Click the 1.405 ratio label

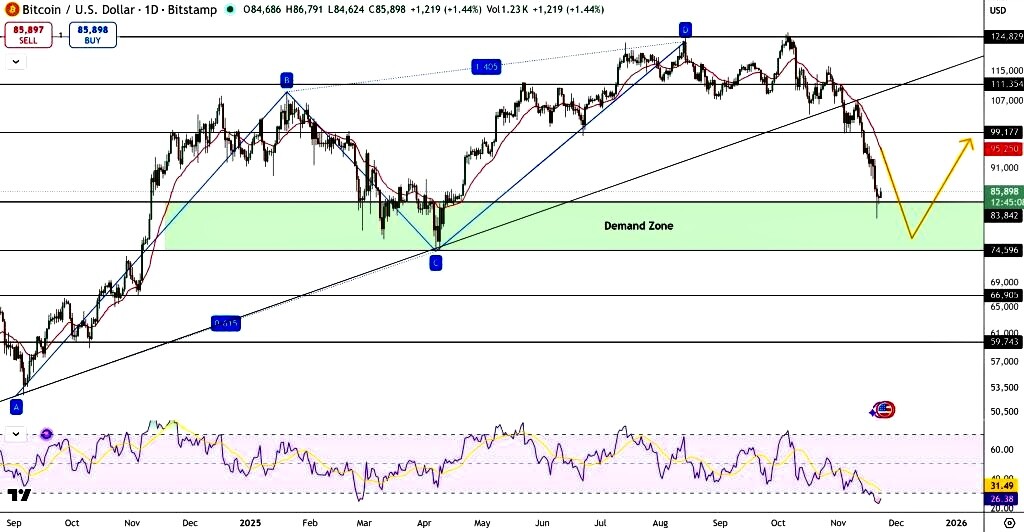[486, 67]
